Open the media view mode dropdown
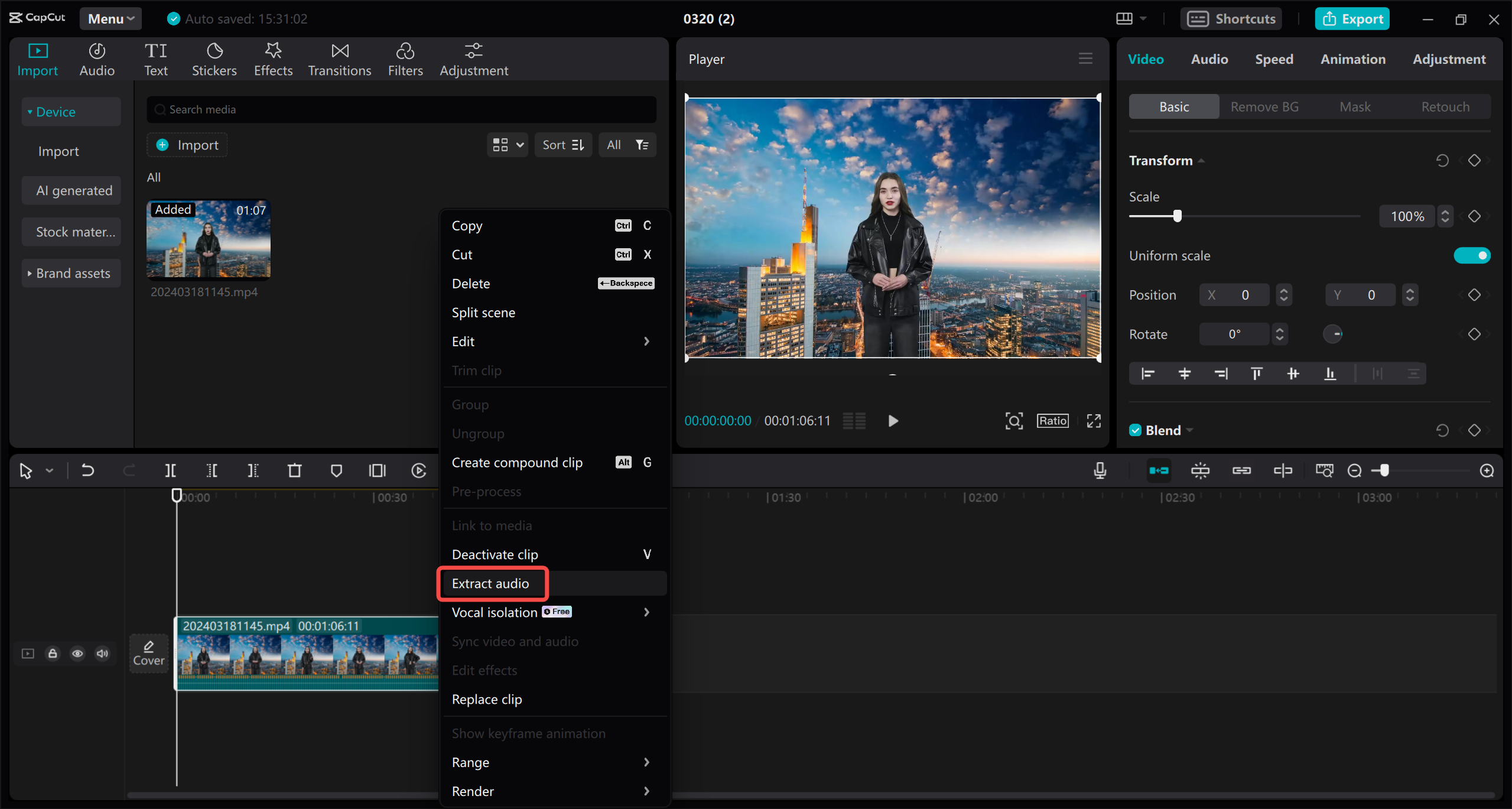Image resolution: width=1512 pixels, height=809 pixels. 508,145
